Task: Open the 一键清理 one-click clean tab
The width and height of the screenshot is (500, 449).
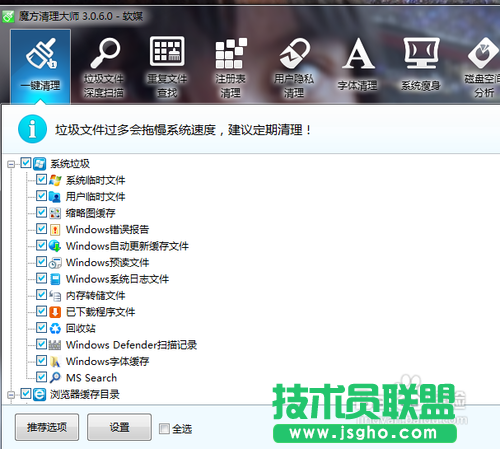Action: click(40, 67)
